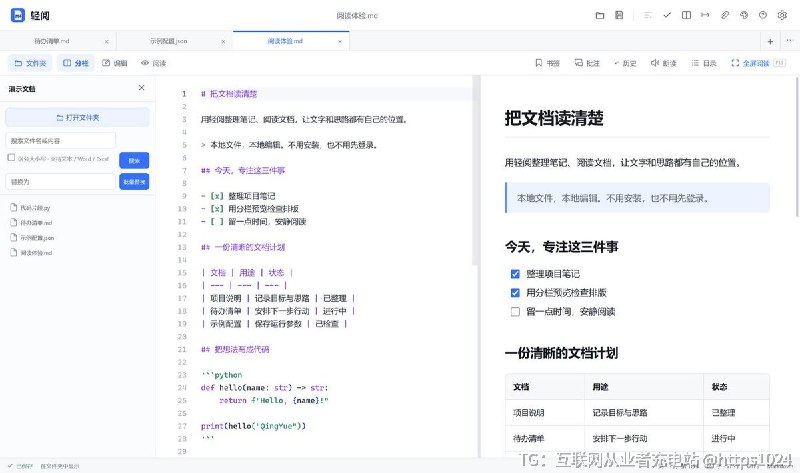
Task: Add a new tab with the plus icon
Action: tap(770, 41)
